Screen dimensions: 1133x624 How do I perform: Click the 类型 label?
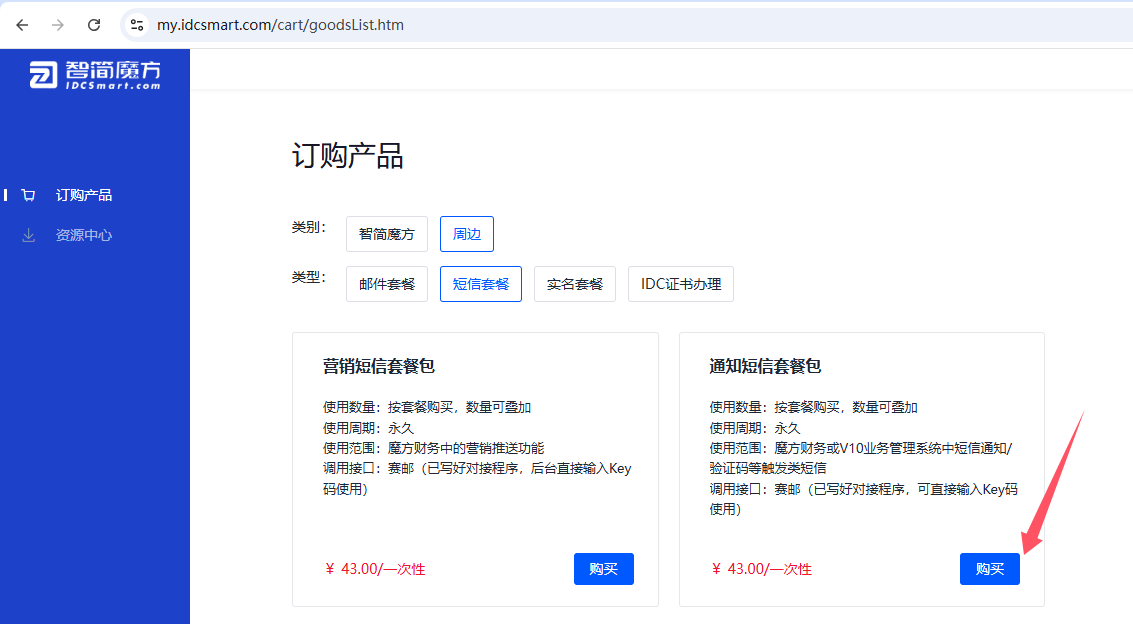pyautogui.click(x=309, y=277)
